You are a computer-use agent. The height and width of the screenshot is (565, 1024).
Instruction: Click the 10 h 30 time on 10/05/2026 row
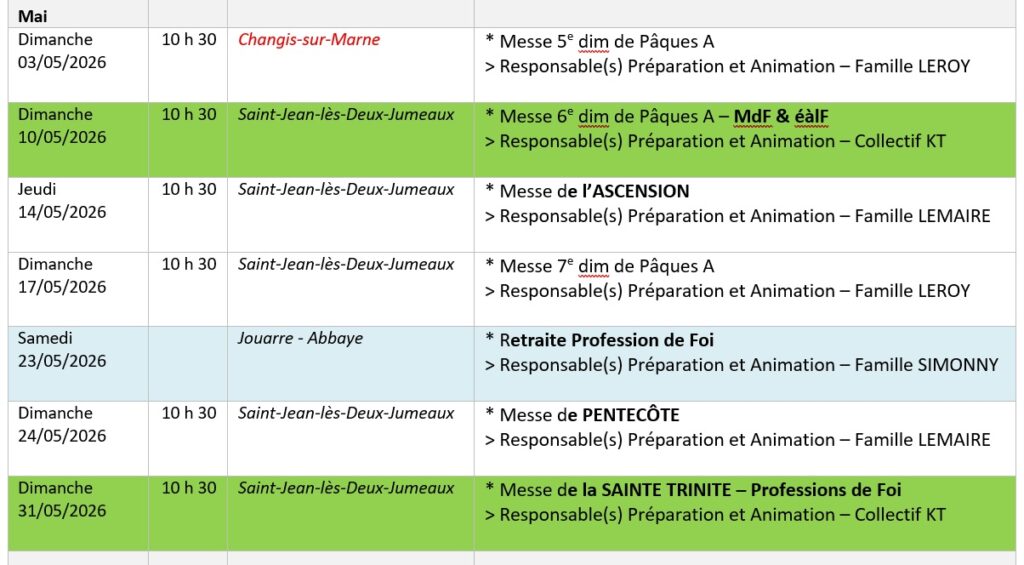[189, 115]
